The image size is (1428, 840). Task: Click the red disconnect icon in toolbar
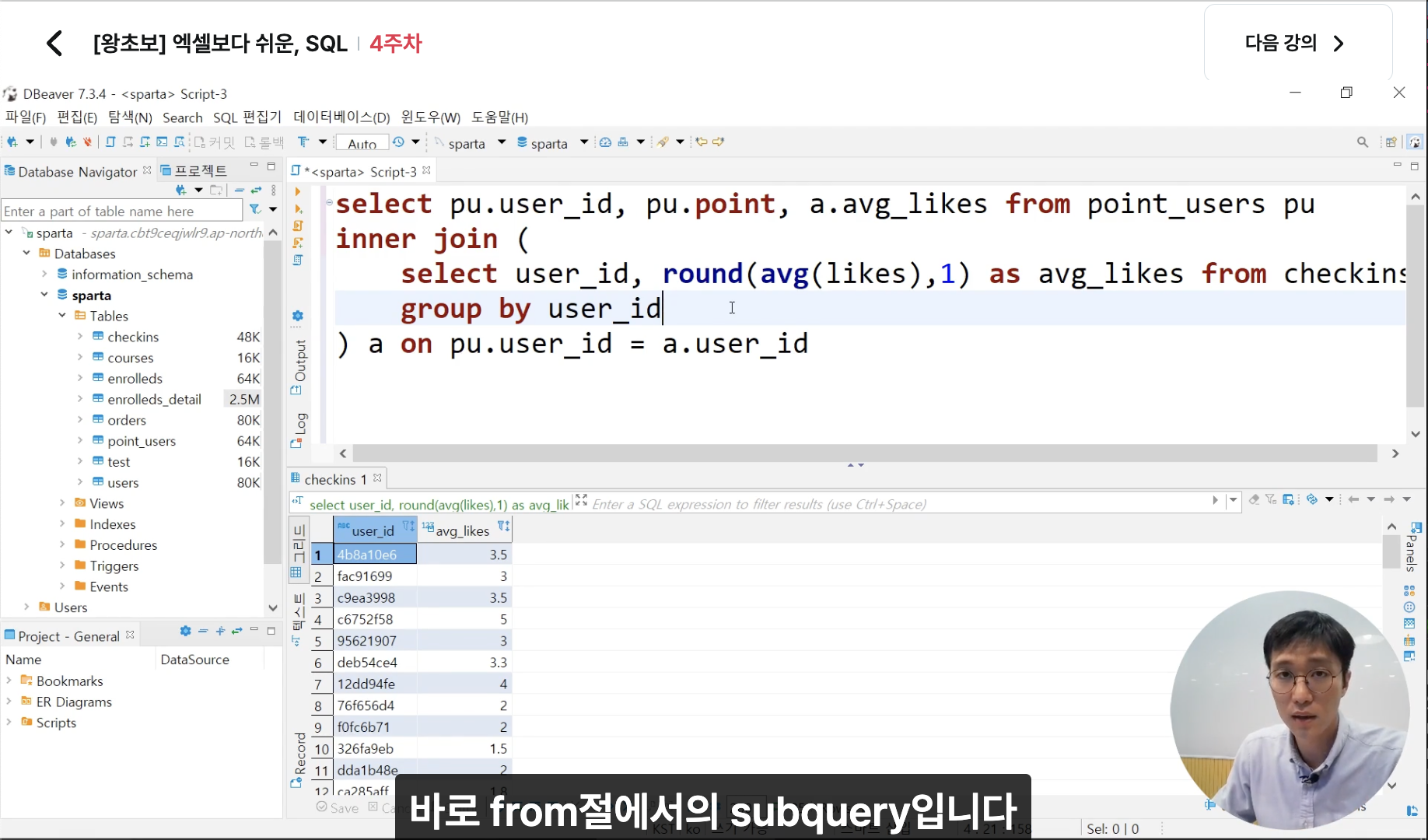(x=87, y=142)
